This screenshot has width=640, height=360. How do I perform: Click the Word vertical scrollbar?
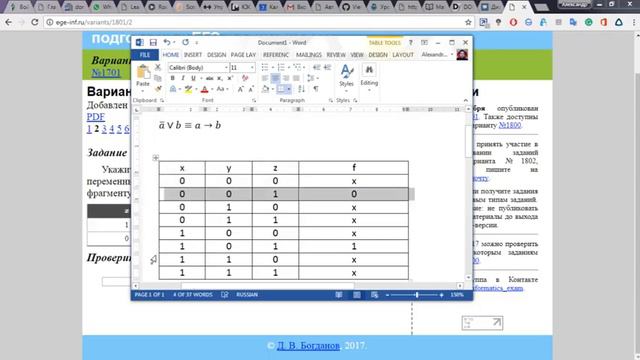pos(468,194)
